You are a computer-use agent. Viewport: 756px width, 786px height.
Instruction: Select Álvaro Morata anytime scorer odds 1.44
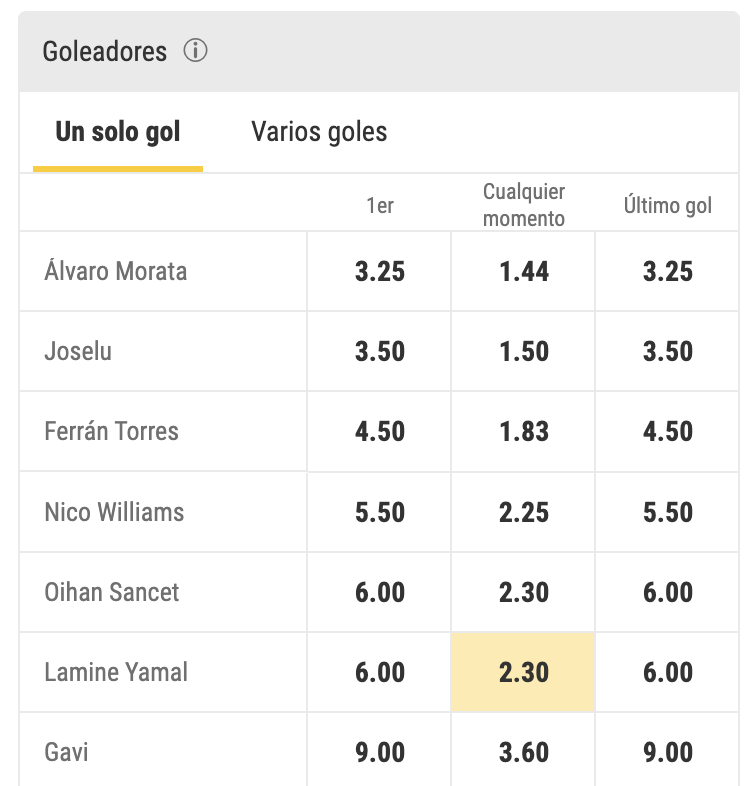point(523,271)
